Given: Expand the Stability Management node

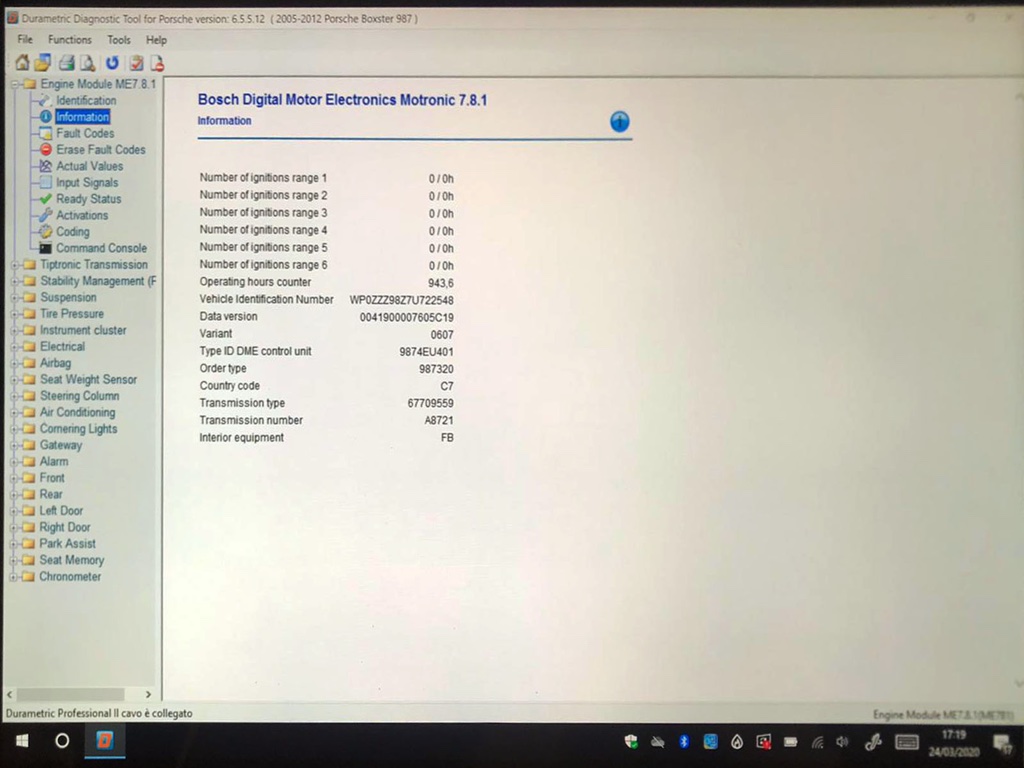Looking at the screenshot, I should point(14,281).
